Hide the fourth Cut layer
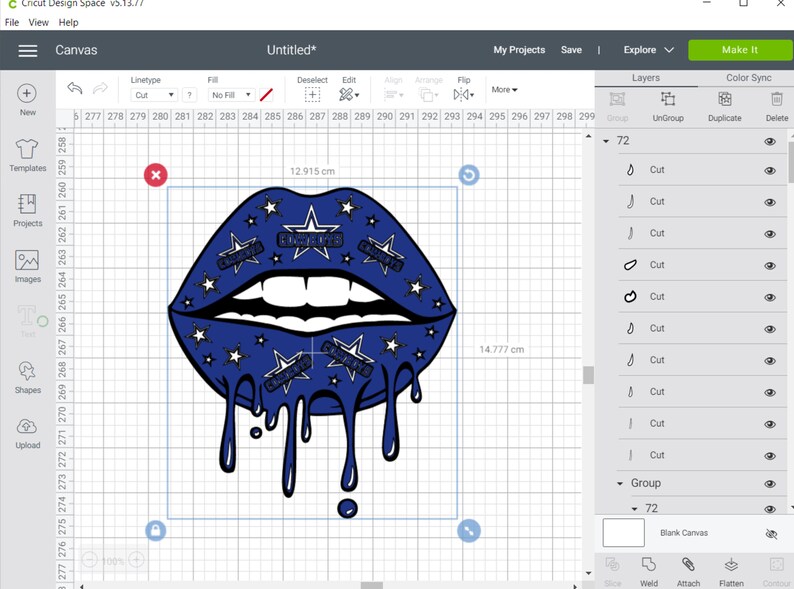The height and width of the screenshot is (589, 794). (770, 266)
